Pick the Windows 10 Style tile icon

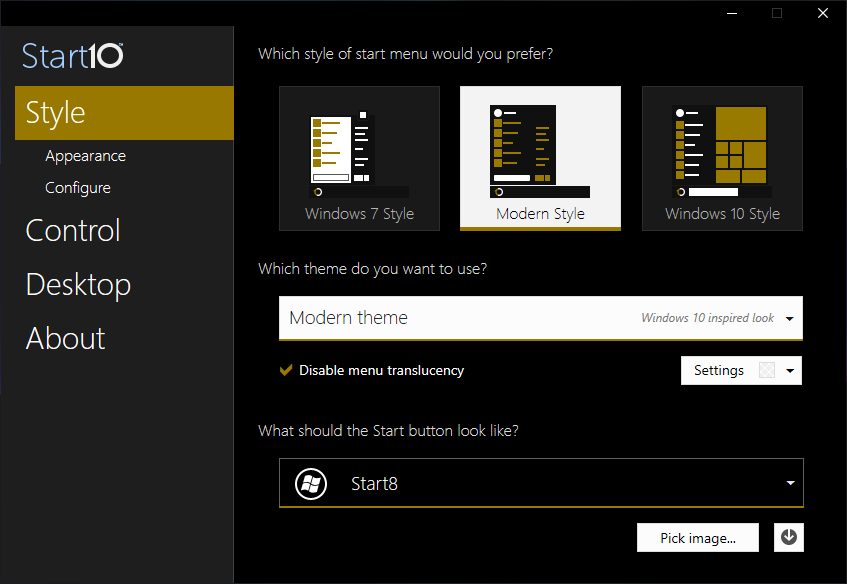click(x=722, y=152)
